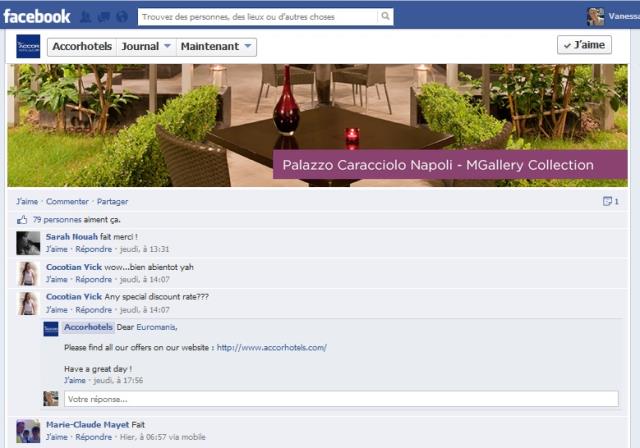Select the Accorhotels page button
Screen dimensions: 640x448
(82, 47)
